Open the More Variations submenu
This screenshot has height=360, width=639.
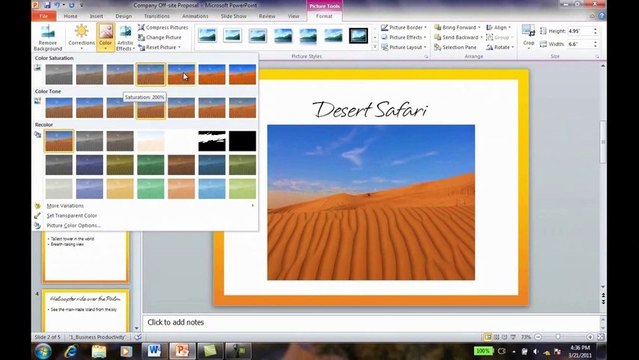click(x=145, y=205)
